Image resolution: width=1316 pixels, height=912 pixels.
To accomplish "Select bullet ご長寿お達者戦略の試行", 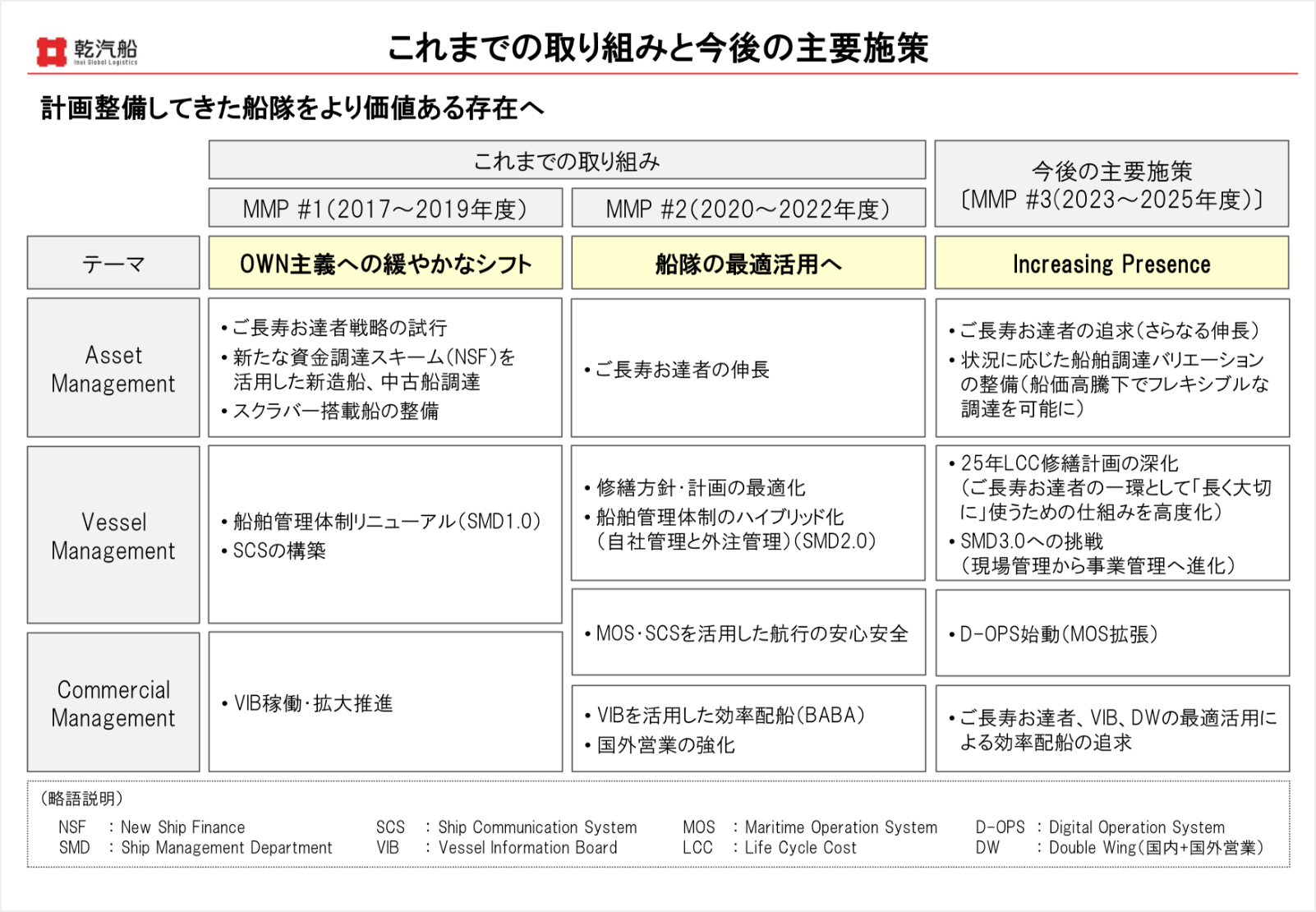I will pyautogui.click(x=334, y=328).
